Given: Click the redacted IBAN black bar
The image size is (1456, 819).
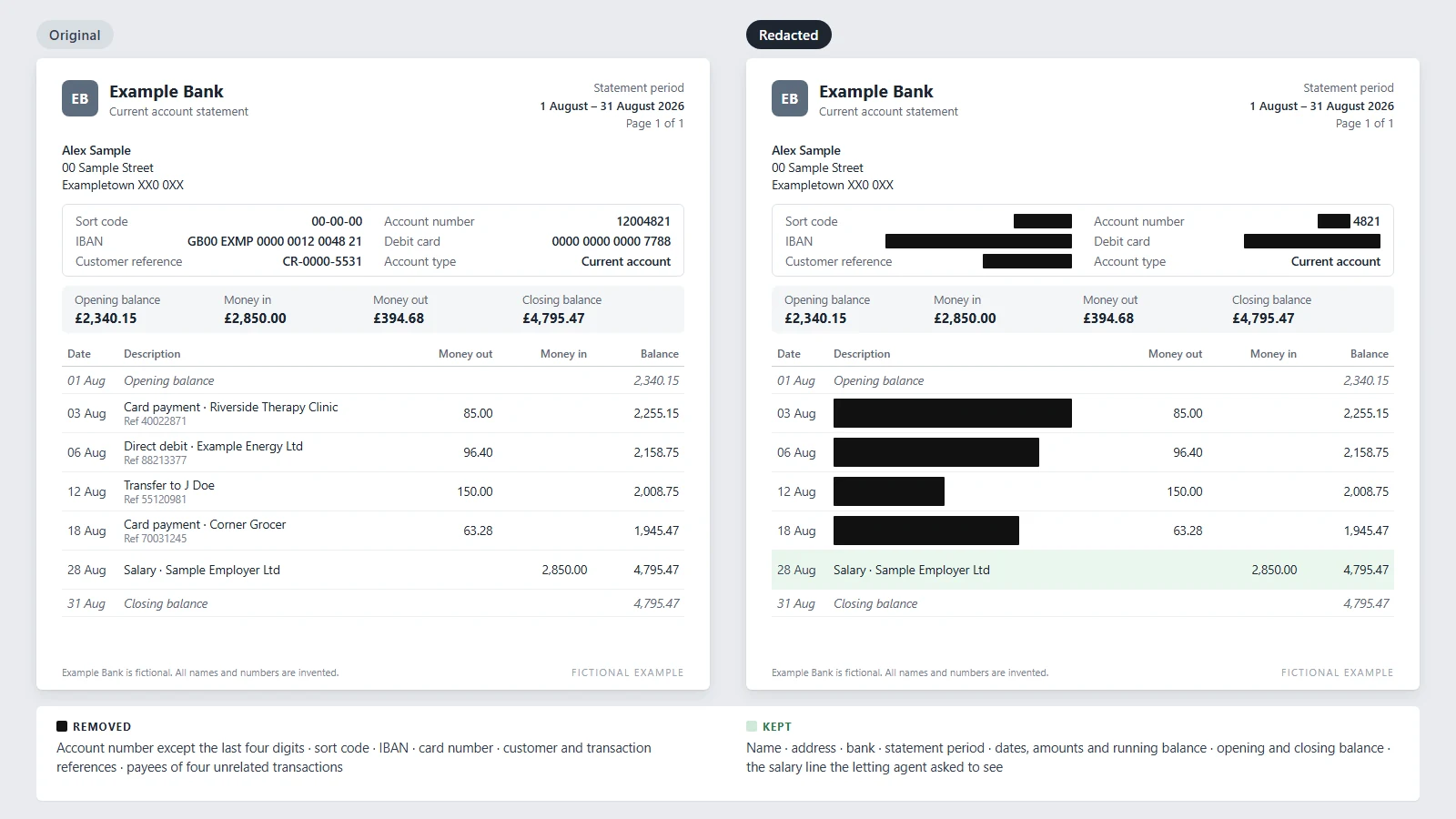Looking at the screenshot, I should click(978, 241).
